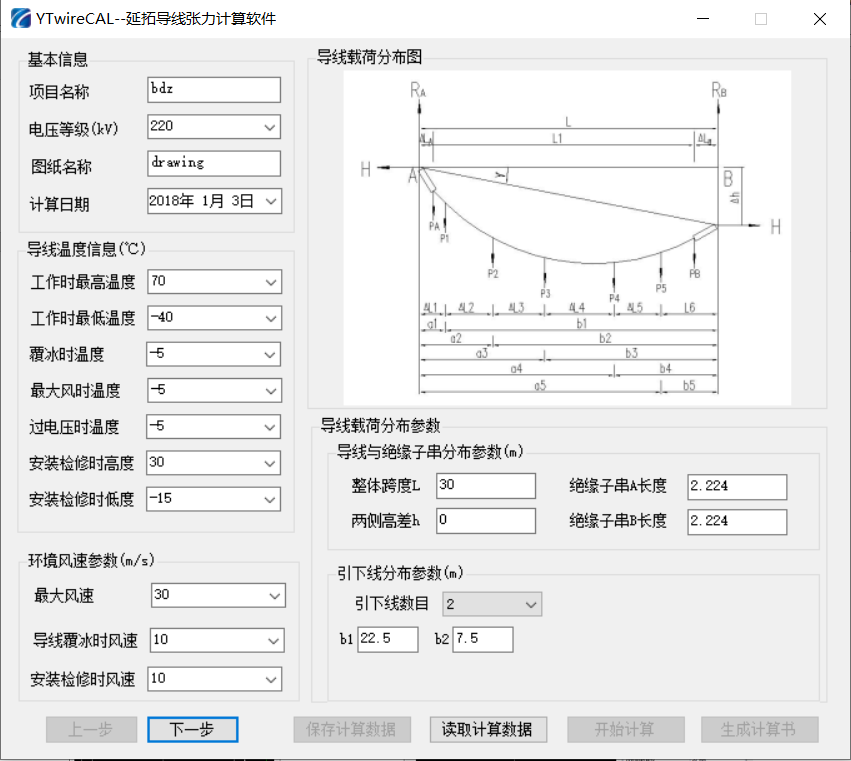Click the project name field containing bdz
This screenshot has height=761, width=851.
coord(213,89)
